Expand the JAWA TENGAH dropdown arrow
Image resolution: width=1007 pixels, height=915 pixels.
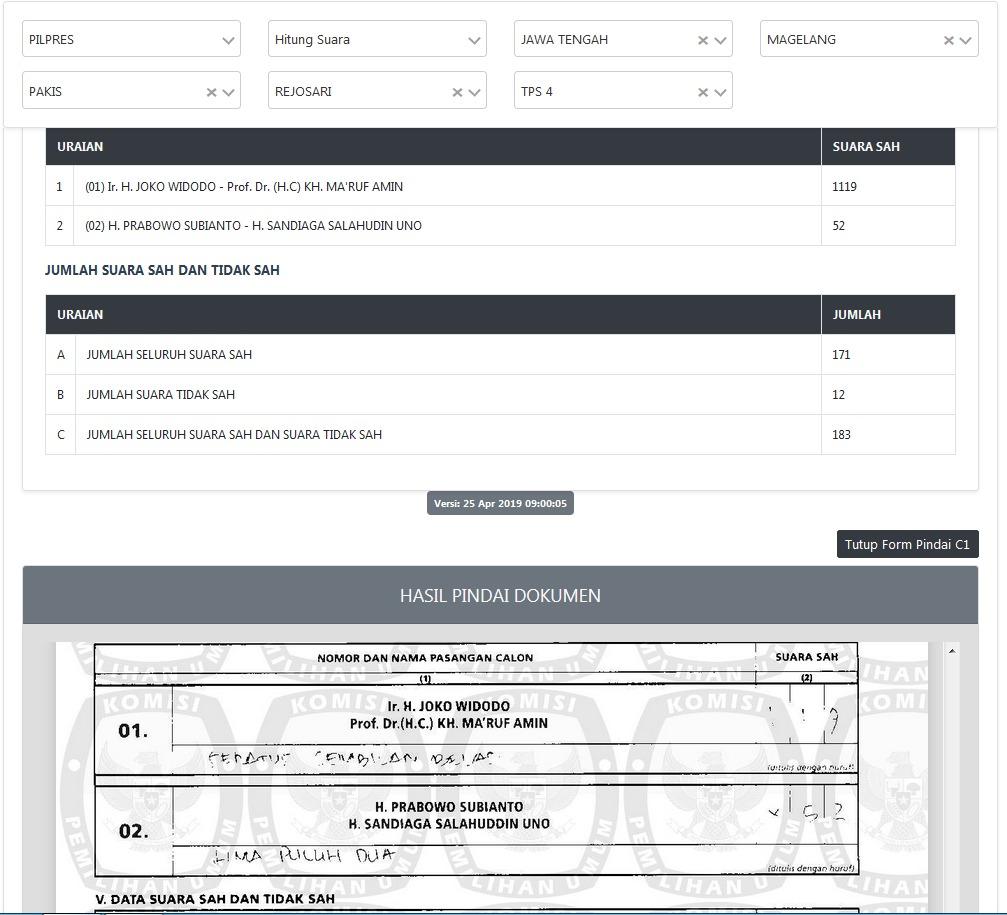pos(721,40)
